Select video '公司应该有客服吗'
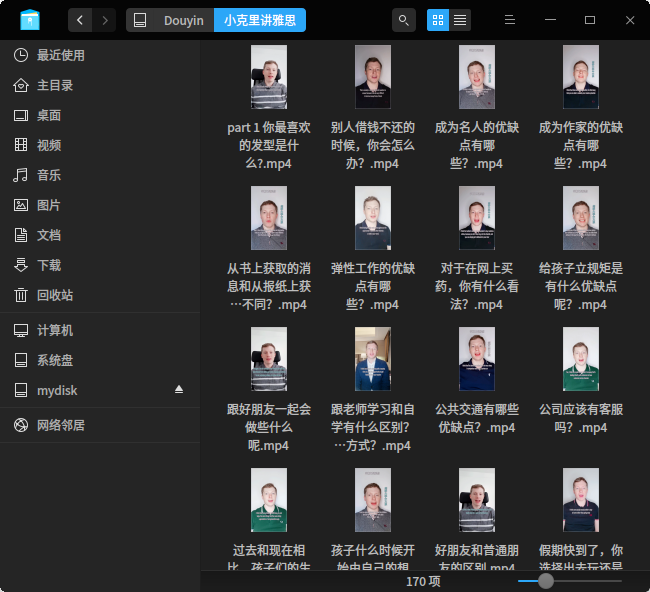This screenshot has height=592, width=650. click(x=581, y=381)
